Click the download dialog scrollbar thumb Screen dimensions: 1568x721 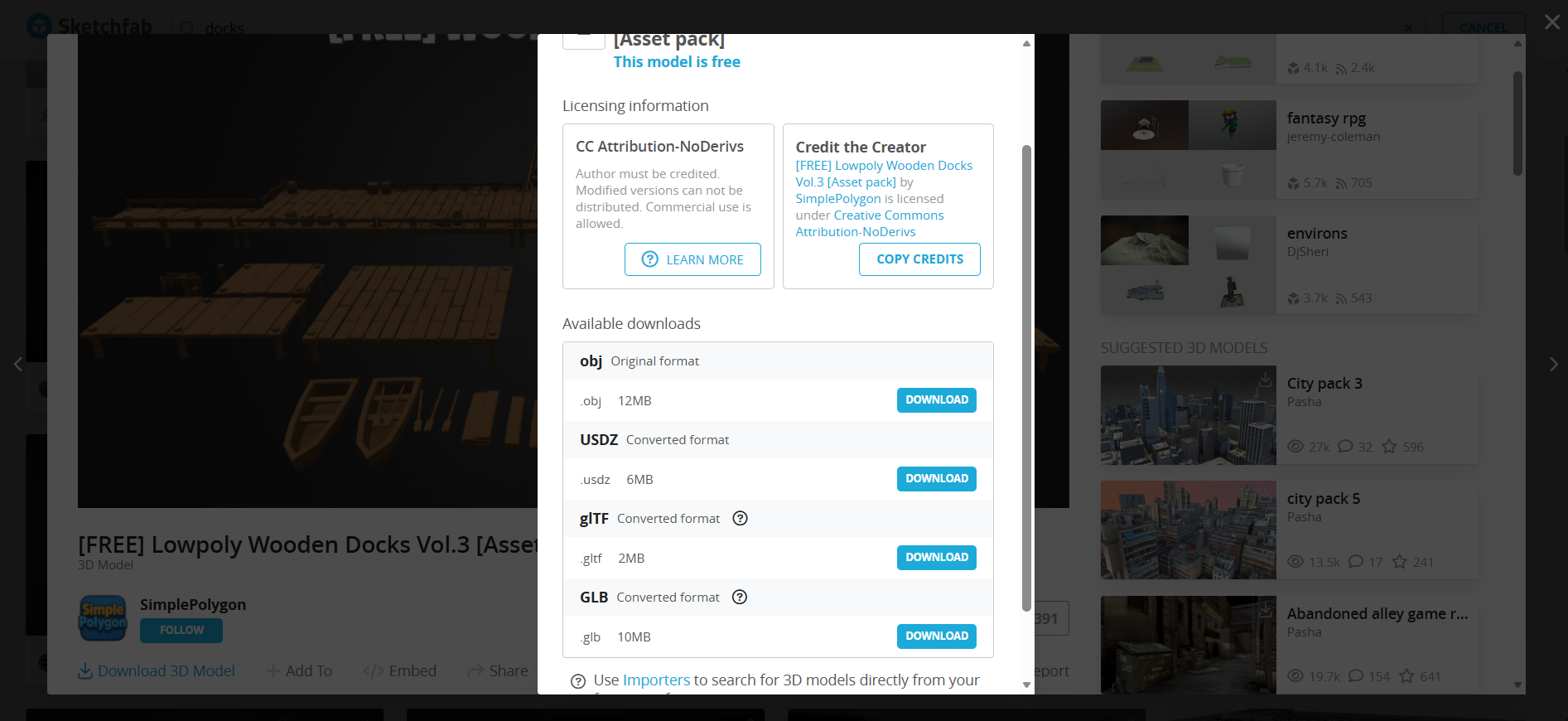coord(1026,378)
